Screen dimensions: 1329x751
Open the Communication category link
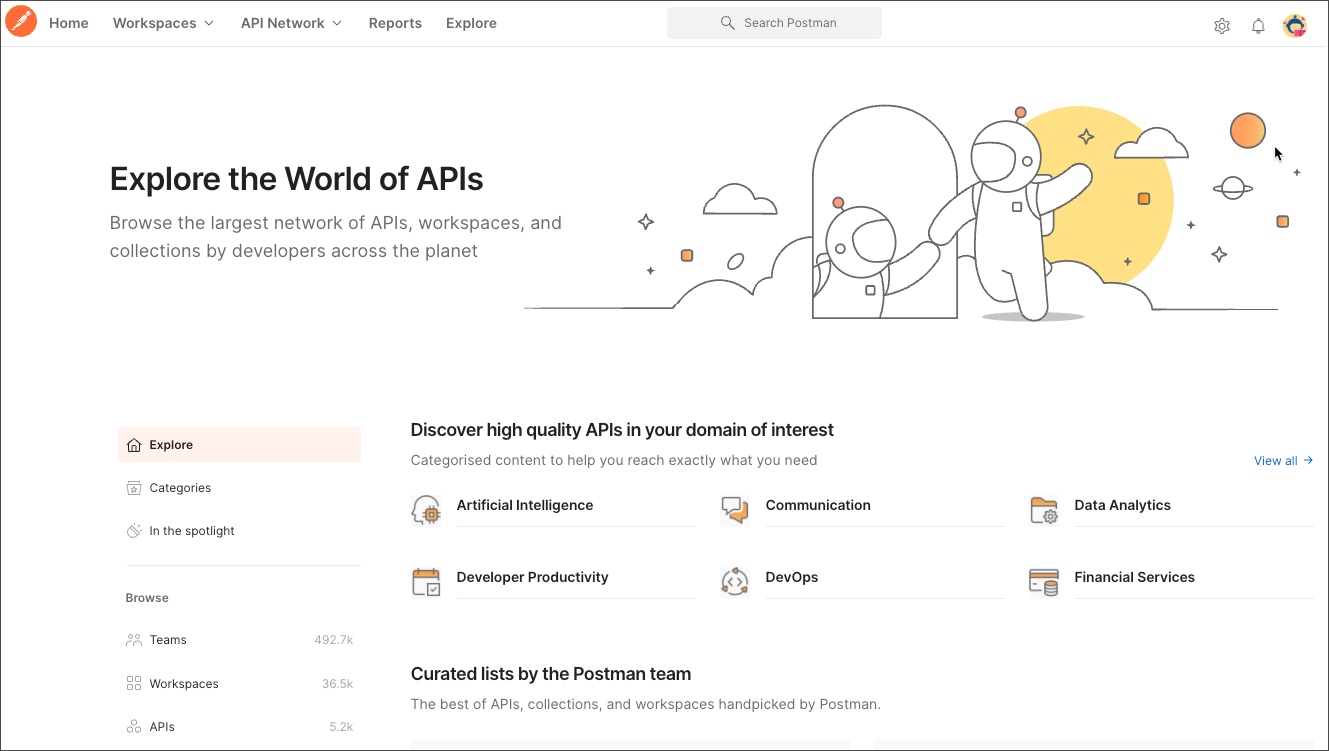pos(818,505)
